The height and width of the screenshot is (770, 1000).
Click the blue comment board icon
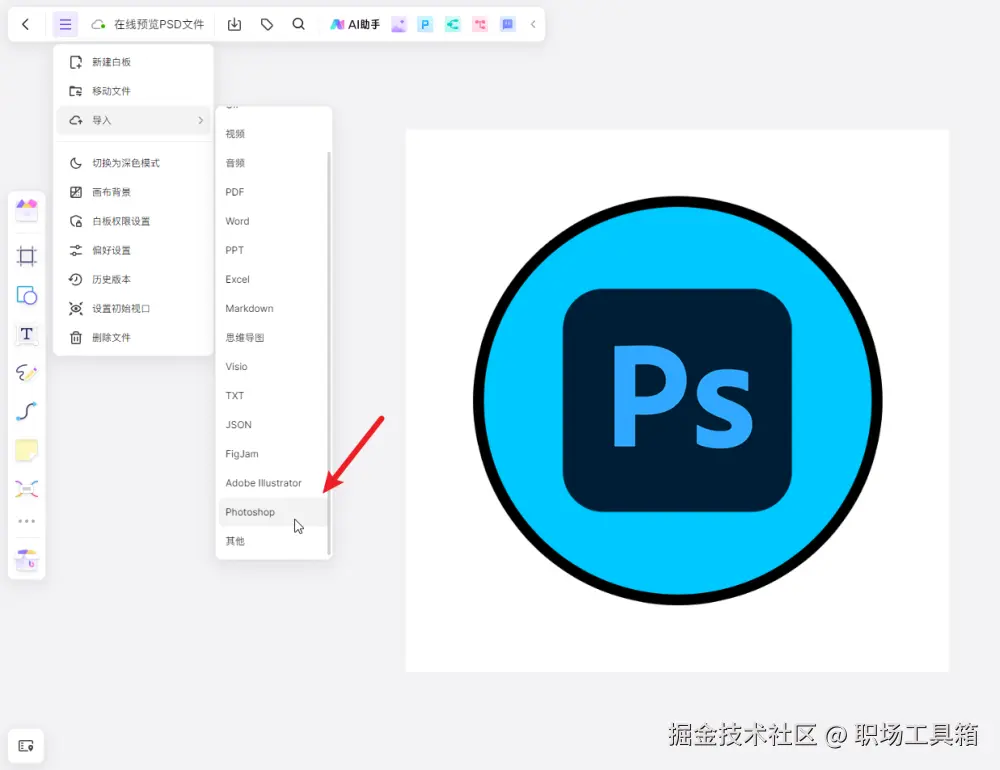508,24
